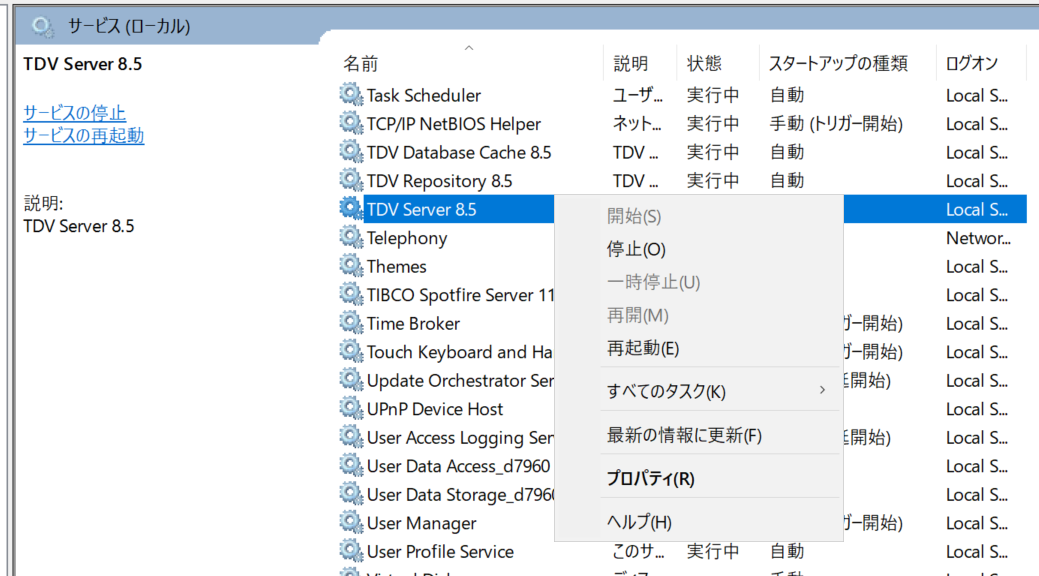The height and width of the screenshot is (576, 1039).
Task: Click the UPnP Device Host gear icon
Action: [x=351, y=408]
